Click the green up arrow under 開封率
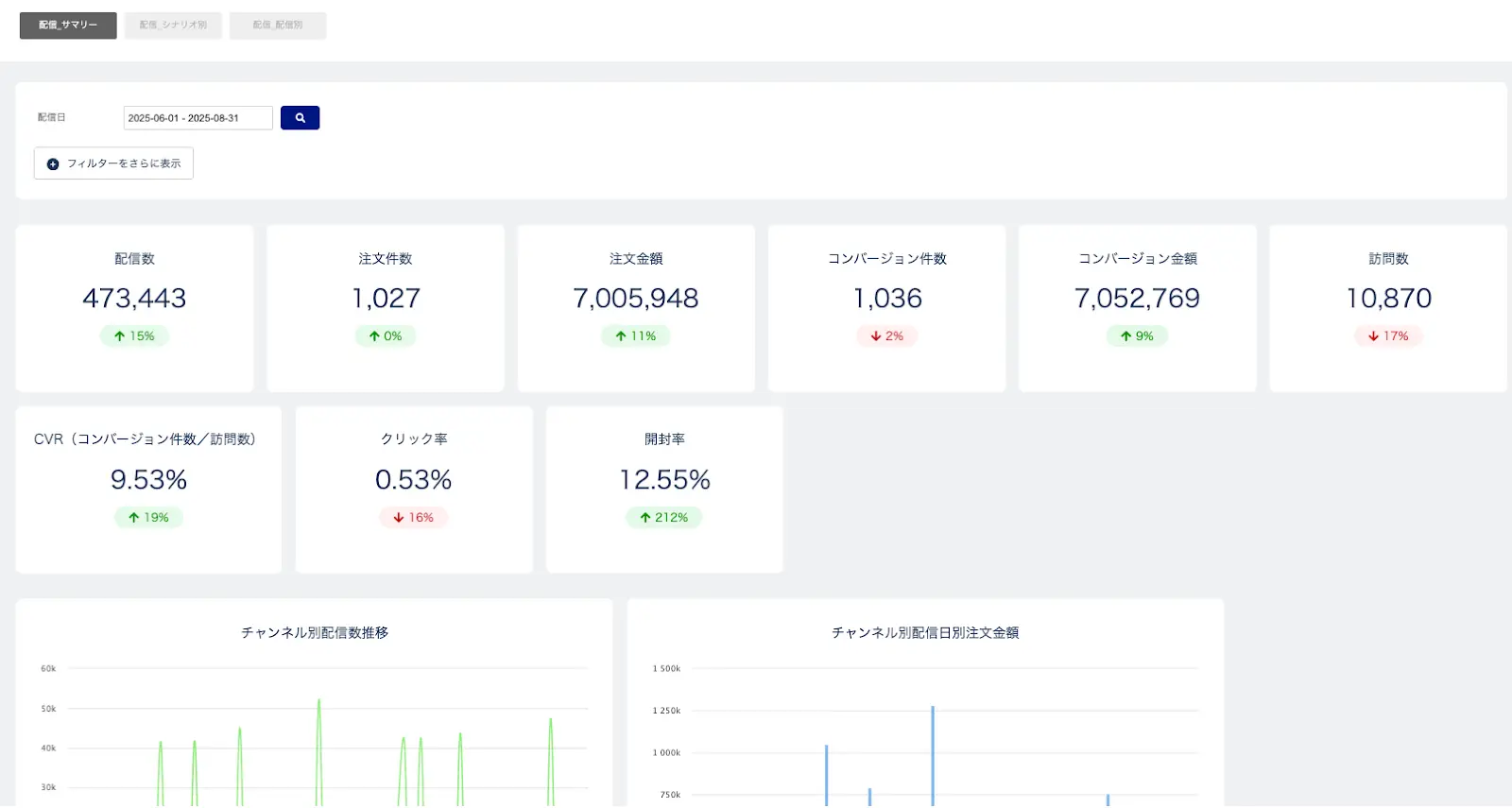The height and width of the screenshot is (808, 1512). 645,518
